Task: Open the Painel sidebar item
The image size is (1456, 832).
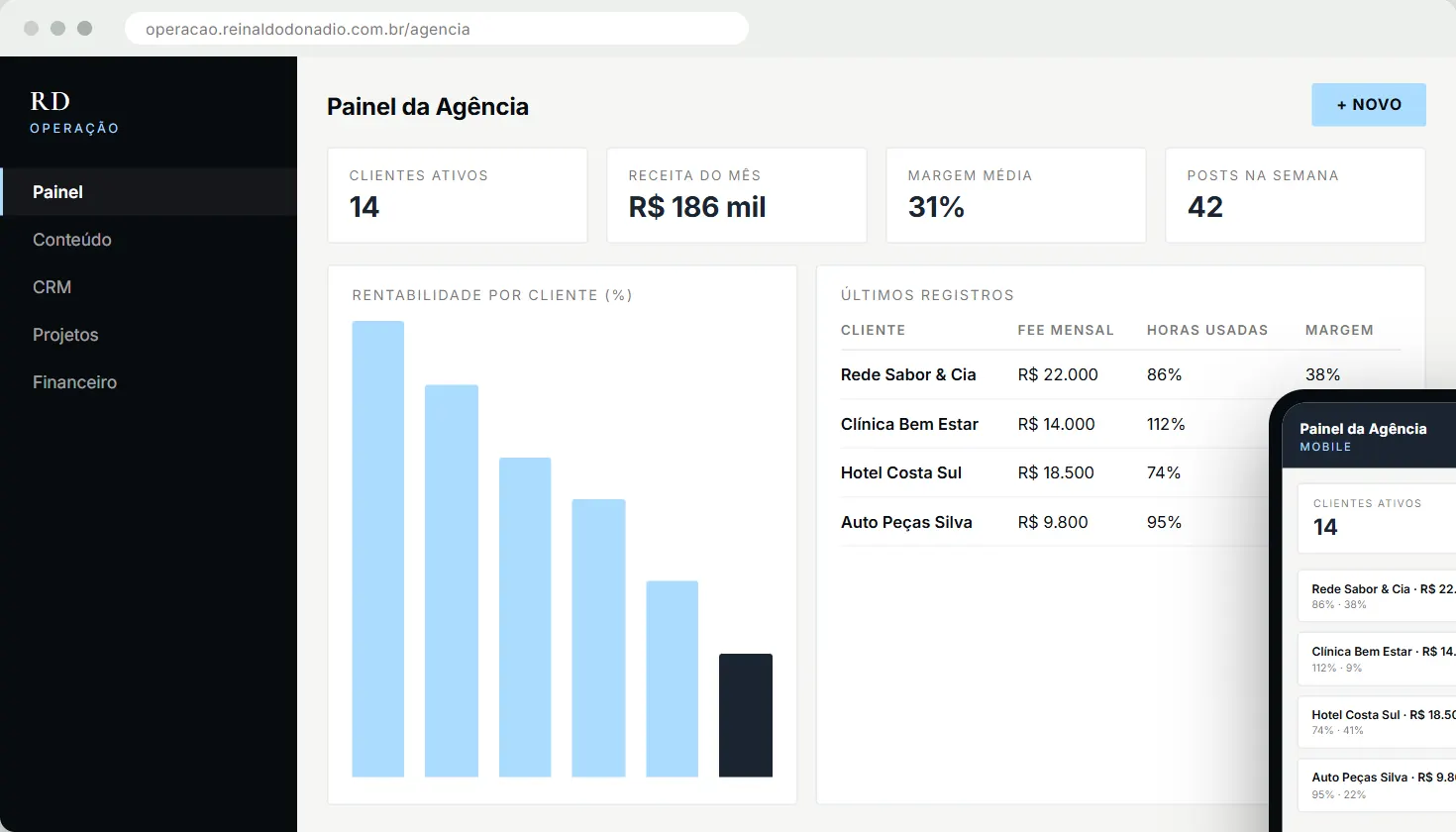Action: pos(149,192)
